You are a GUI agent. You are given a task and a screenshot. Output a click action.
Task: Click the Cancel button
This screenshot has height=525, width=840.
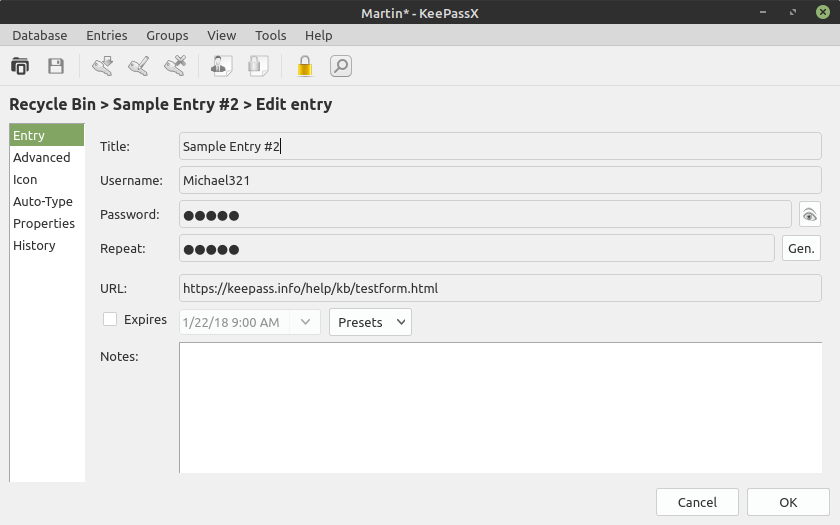tap(697, 502)
